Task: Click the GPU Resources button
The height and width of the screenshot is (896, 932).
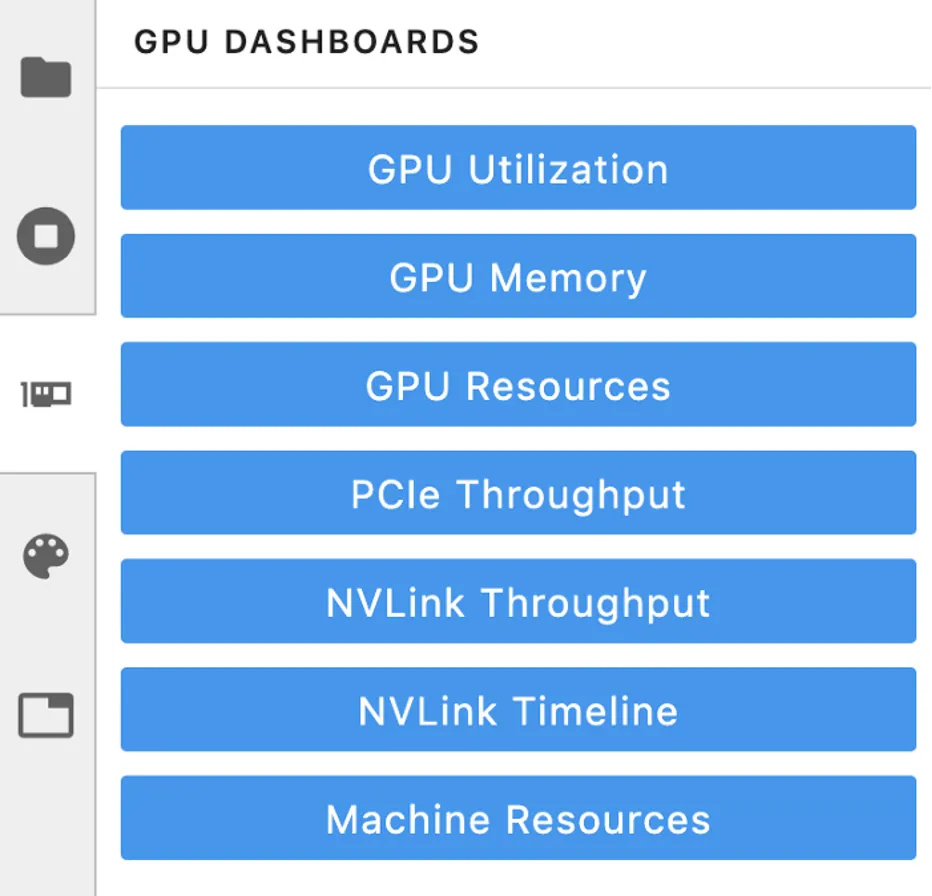Action: (x=518, y=385)
